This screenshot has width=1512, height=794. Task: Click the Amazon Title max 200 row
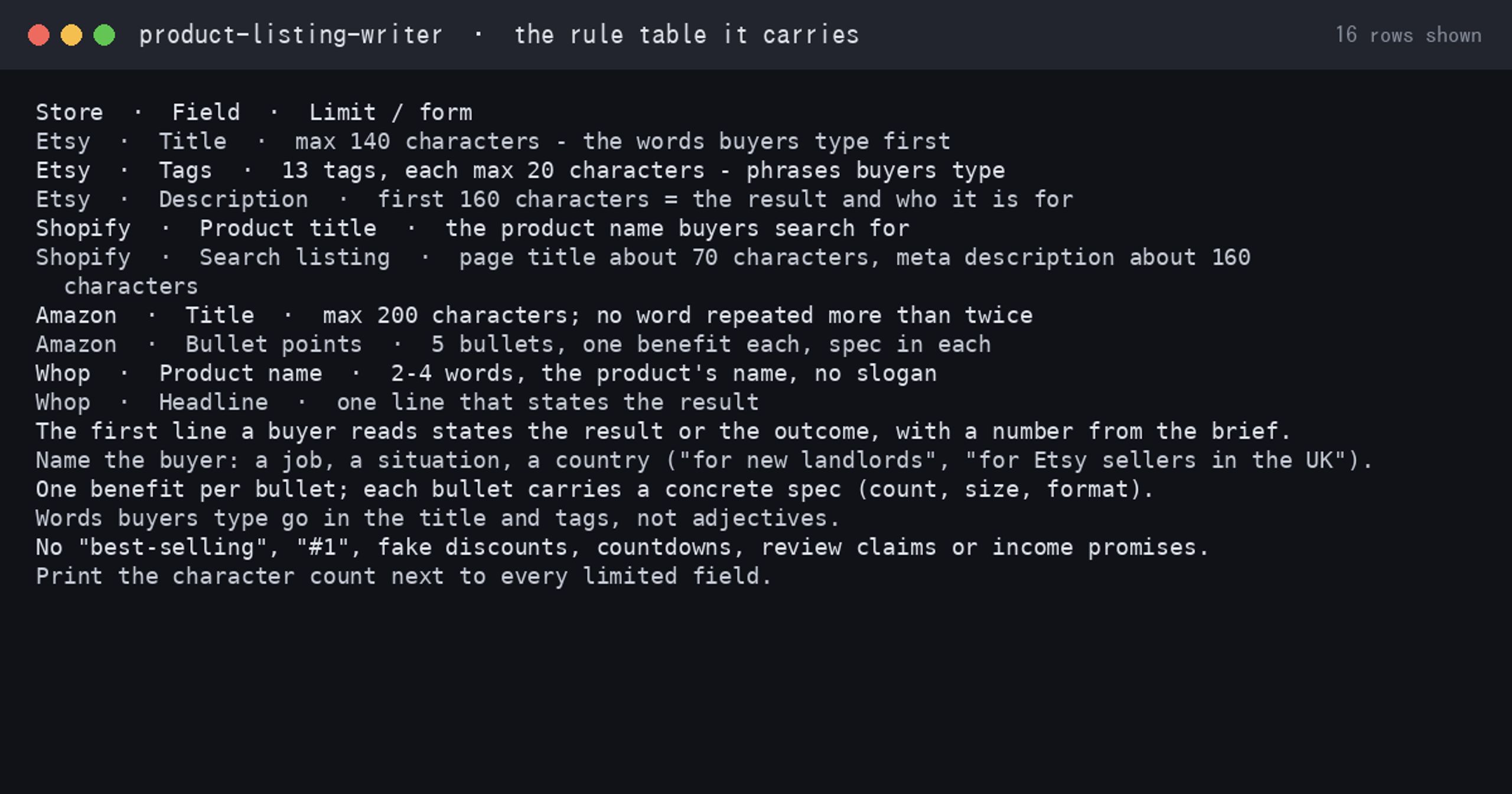[x=534, y=315]
